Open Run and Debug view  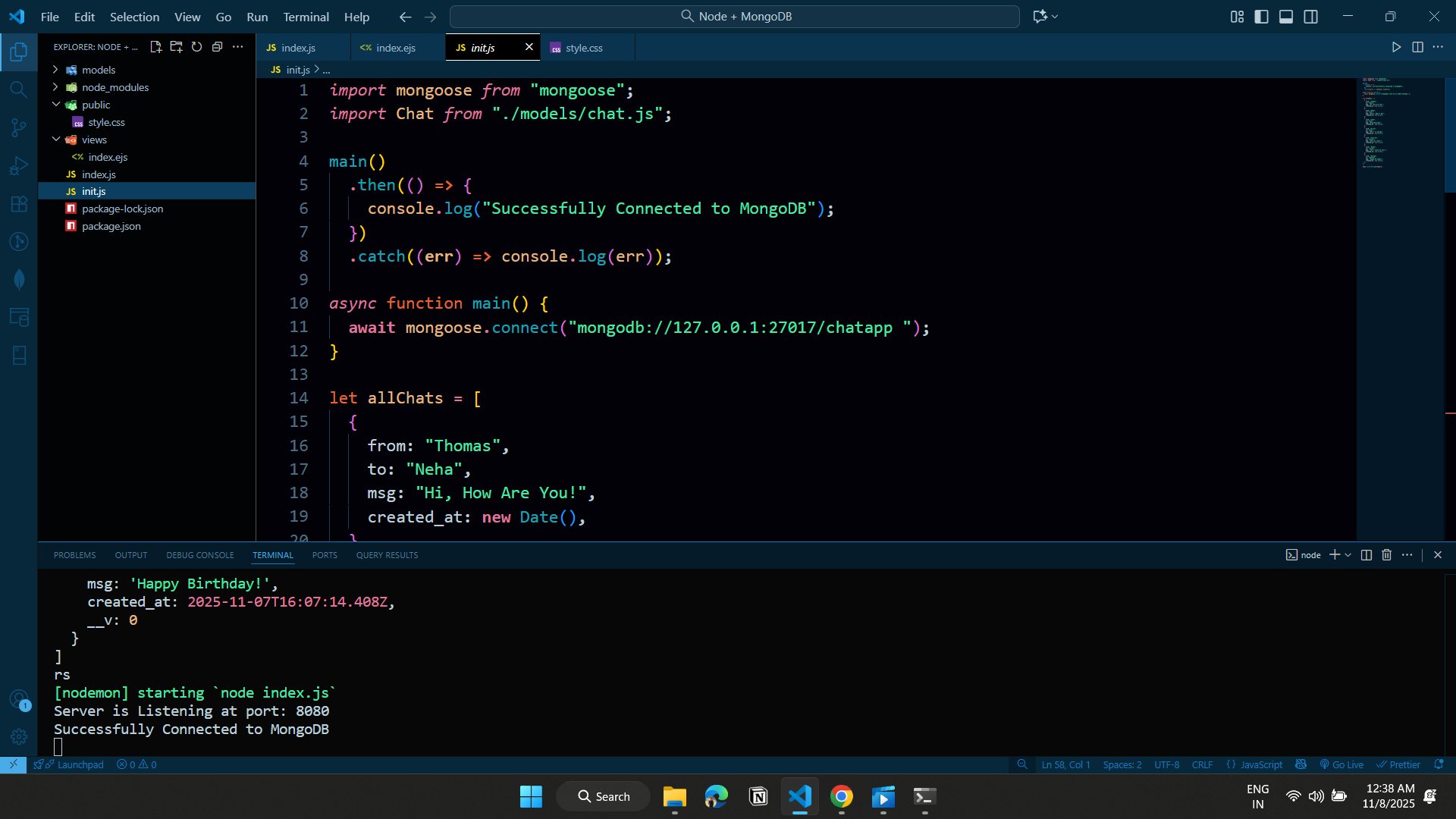point(18,165)
